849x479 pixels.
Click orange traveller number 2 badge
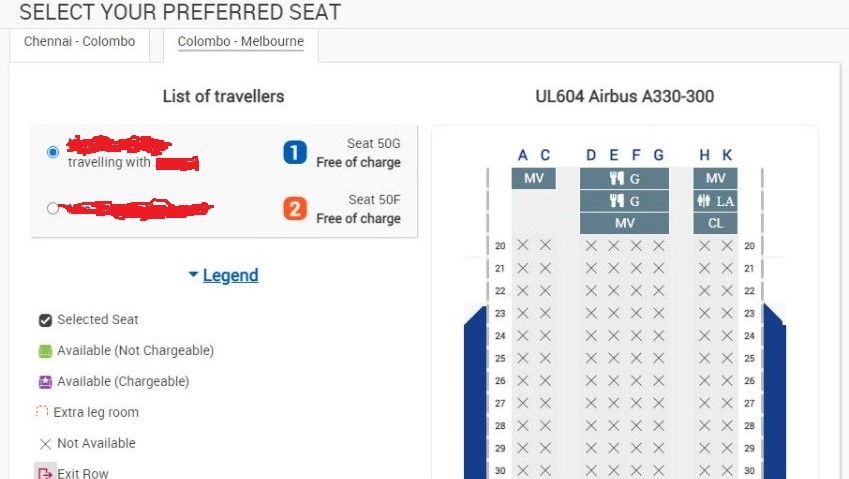[295, 209]
